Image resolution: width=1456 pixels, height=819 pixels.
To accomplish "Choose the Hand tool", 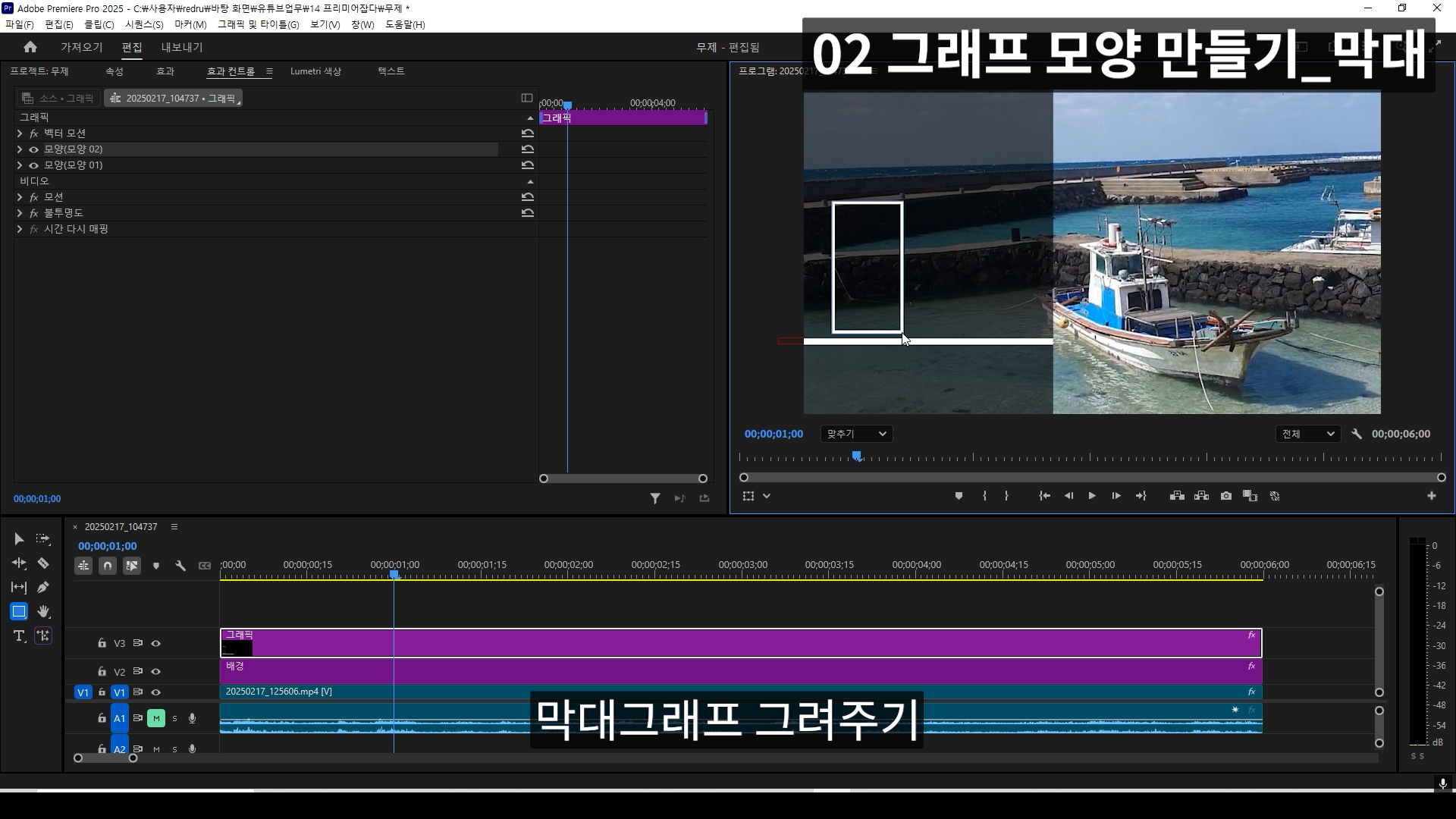I will coord(43,612).
